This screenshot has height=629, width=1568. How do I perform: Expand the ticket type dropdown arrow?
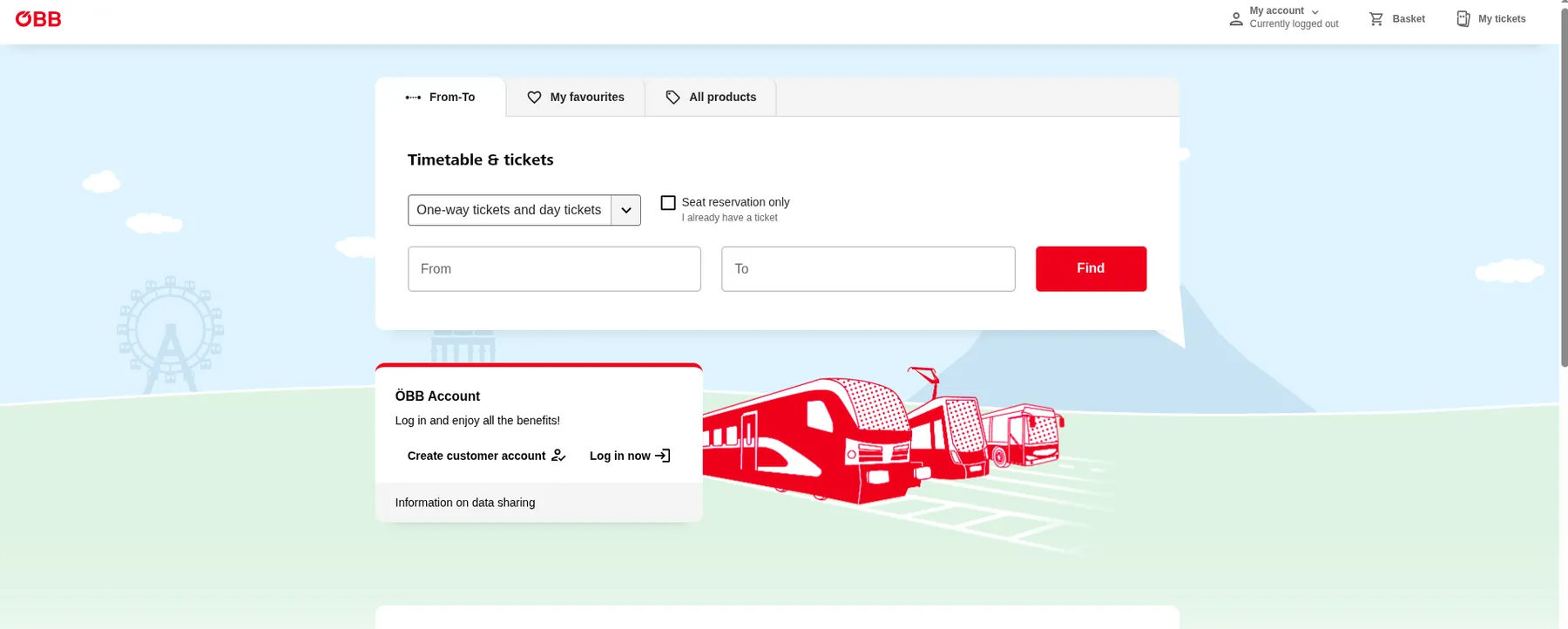625,210
